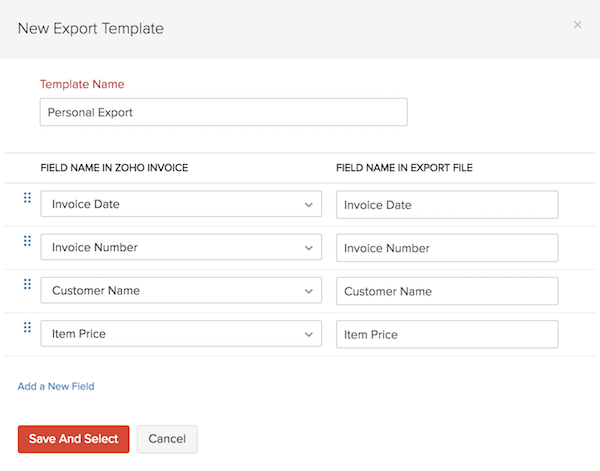
Task: Open the Customer Name field dropdown
Action: pyautogui.click(x=181, y=291)
